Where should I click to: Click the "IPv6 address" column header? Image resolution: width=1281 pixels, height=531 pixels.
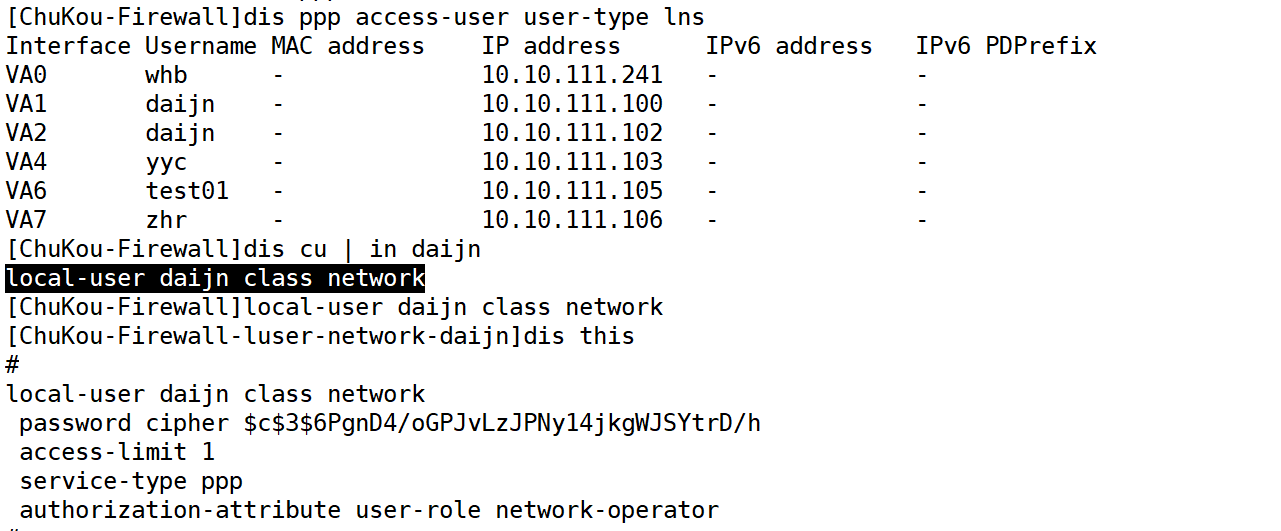789,46
